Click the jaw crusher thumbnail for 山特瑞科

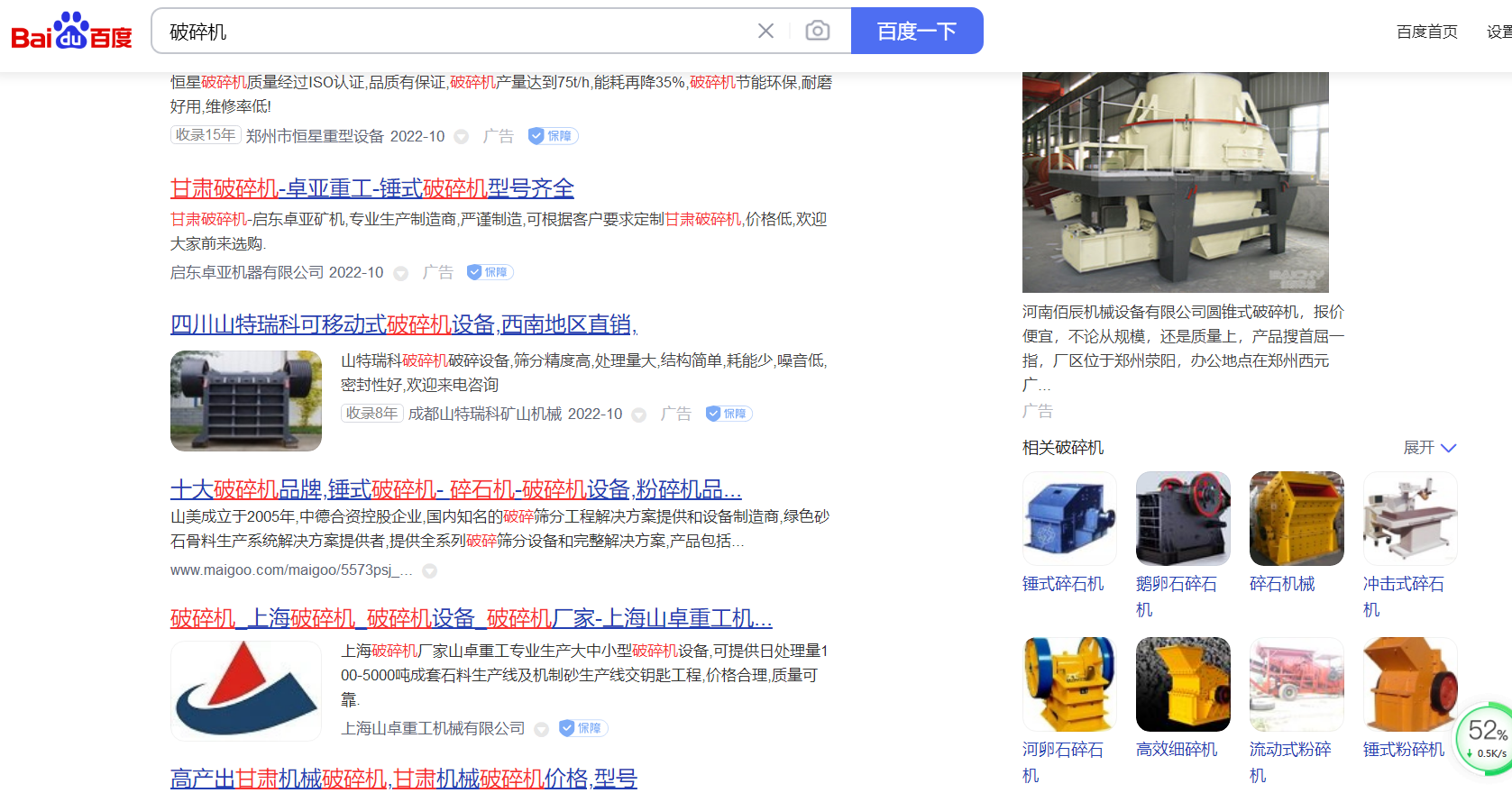pyautogui.click(x=246, y=401)
